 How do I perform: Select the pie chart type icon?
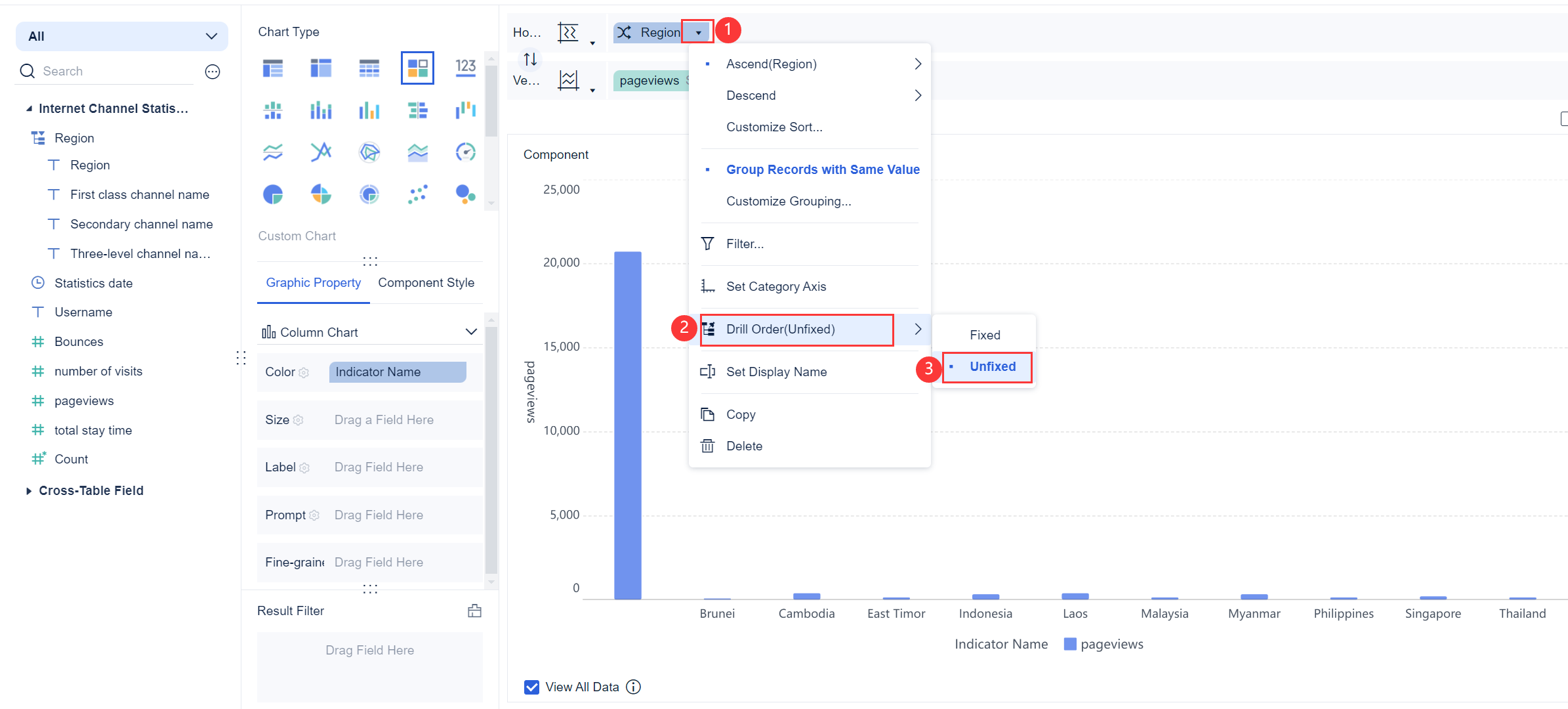273,194
